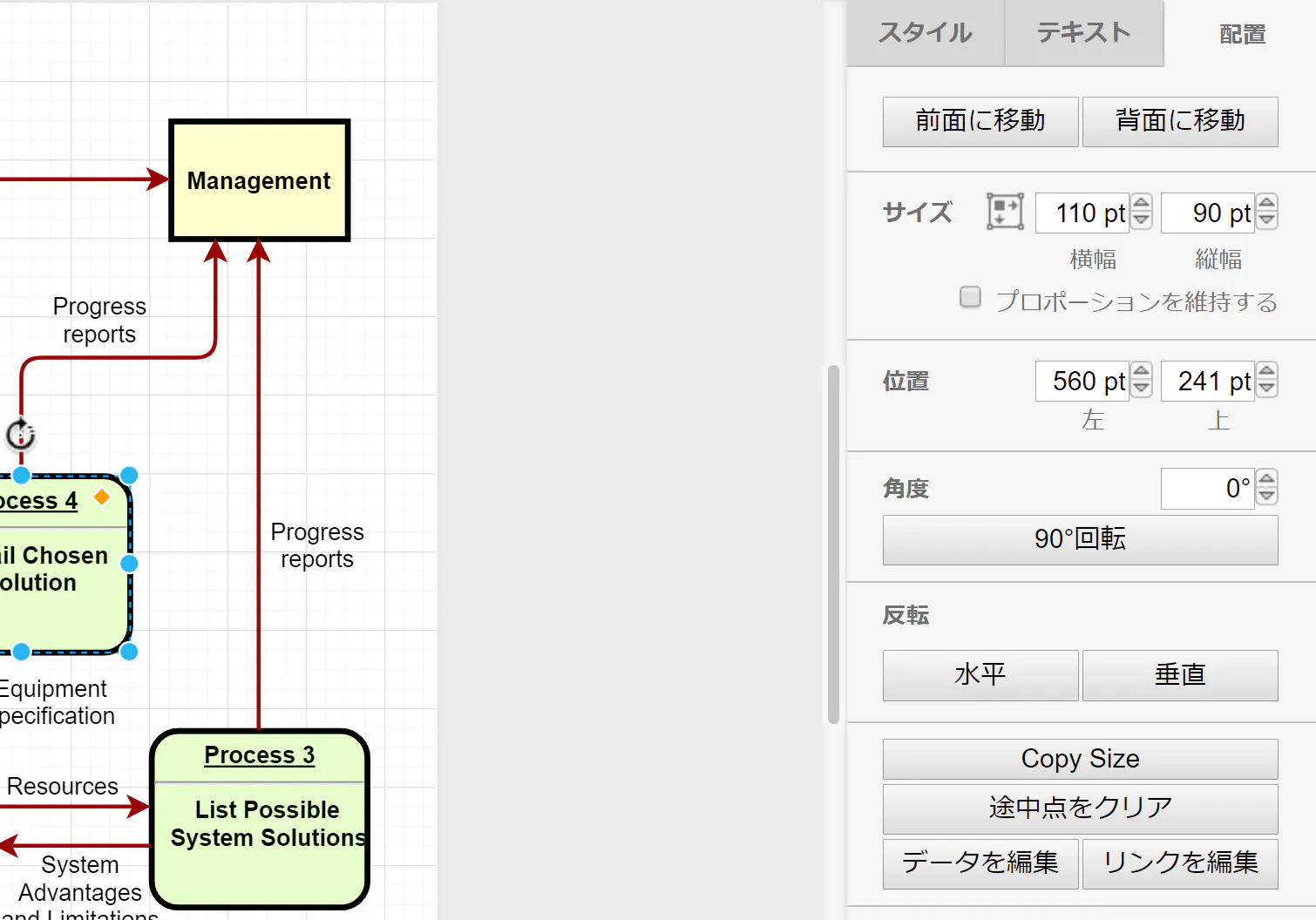Image resolution: width=1316 pixels, height=920 pixels.
Task: Flip the shape using 垂直
Action: 1180,675
